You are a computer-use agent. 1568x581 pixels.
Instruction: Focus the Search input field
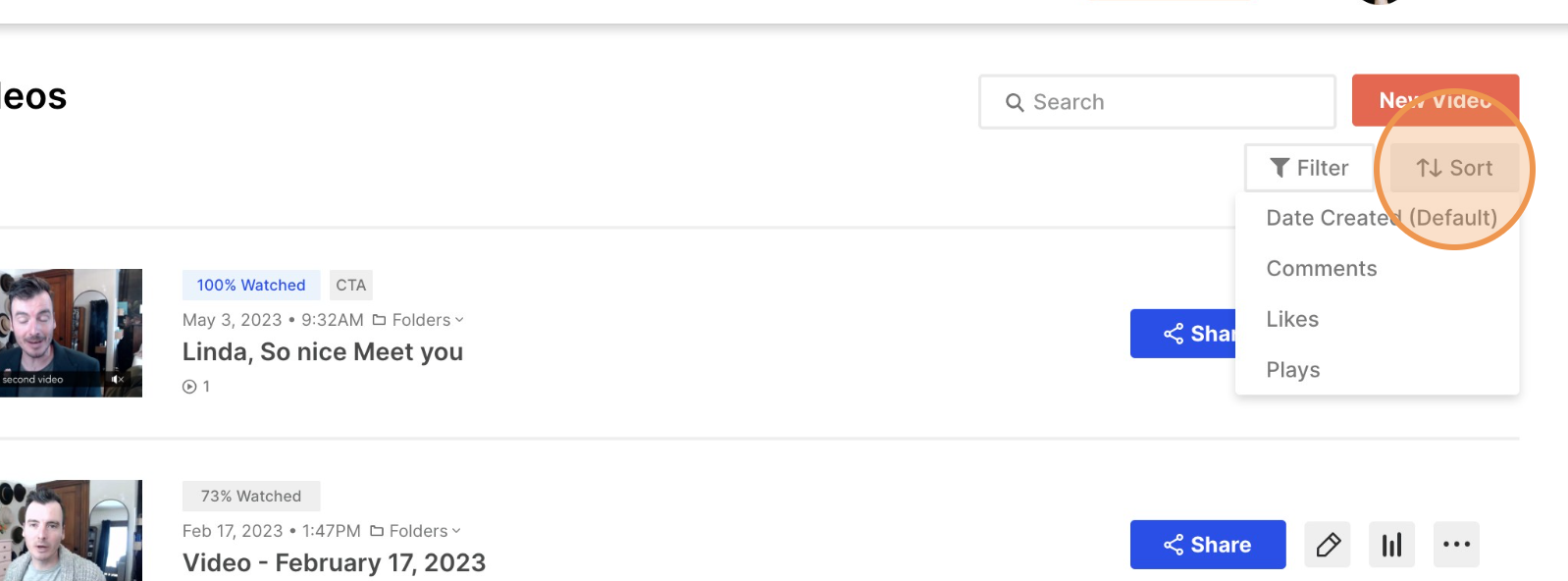[1158, 102]
